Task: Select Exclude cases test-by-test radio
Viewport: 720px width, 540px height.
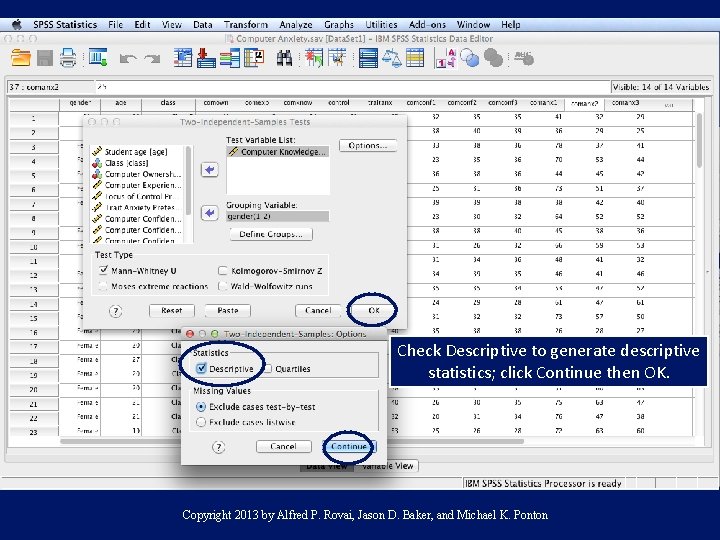Action: (201, 407)
